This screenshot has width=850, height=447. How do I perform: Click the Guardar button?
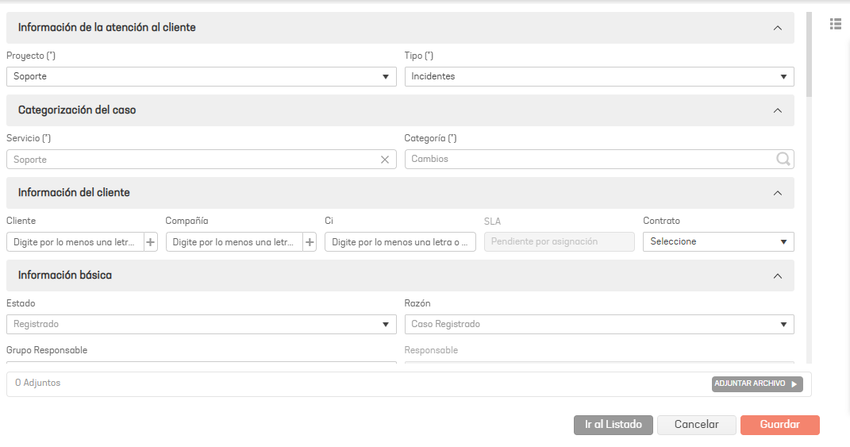click(780, 425)
